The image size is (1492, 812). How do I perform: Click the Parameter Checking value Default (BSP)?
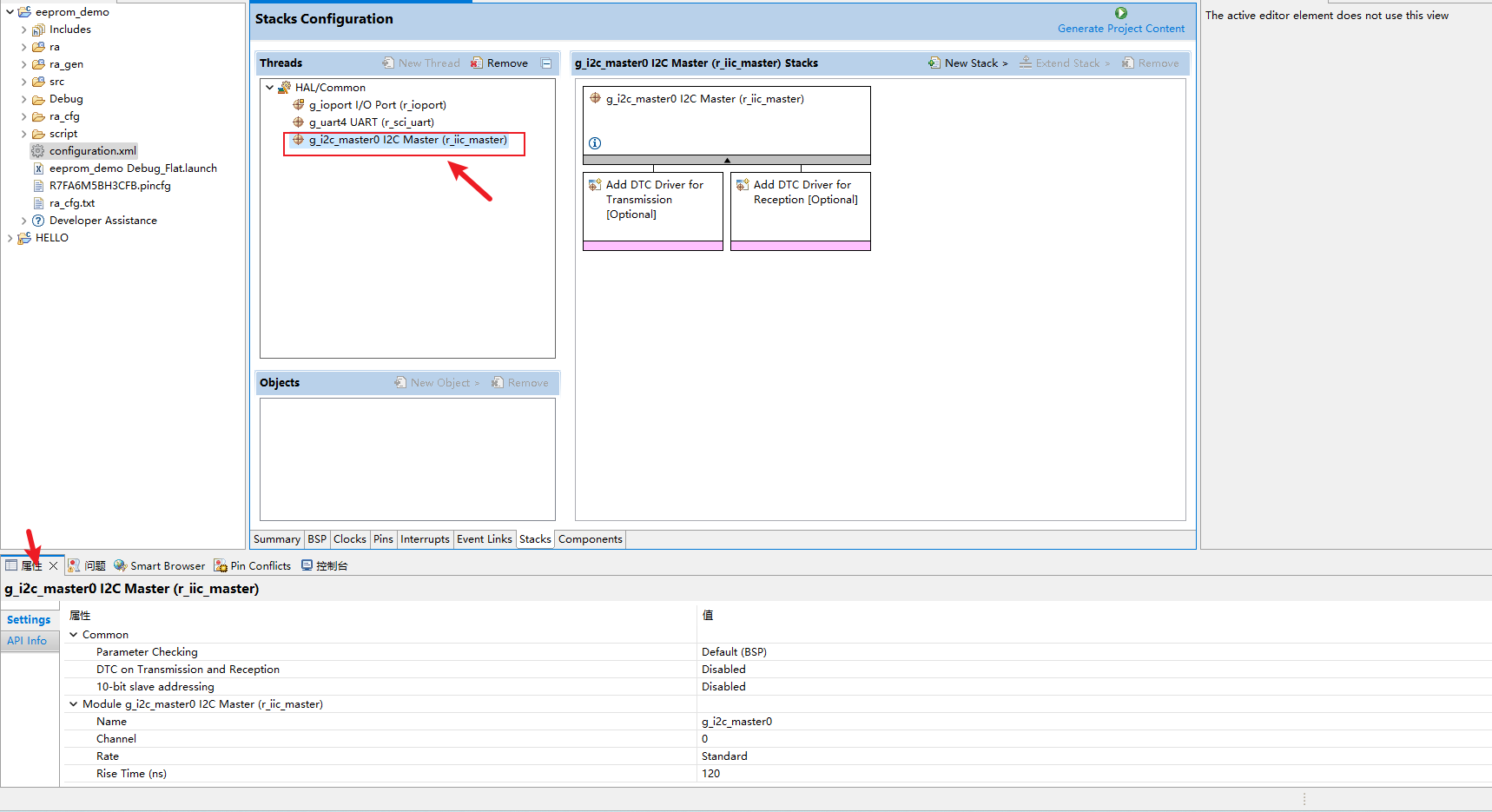click(x=734, y=652)
